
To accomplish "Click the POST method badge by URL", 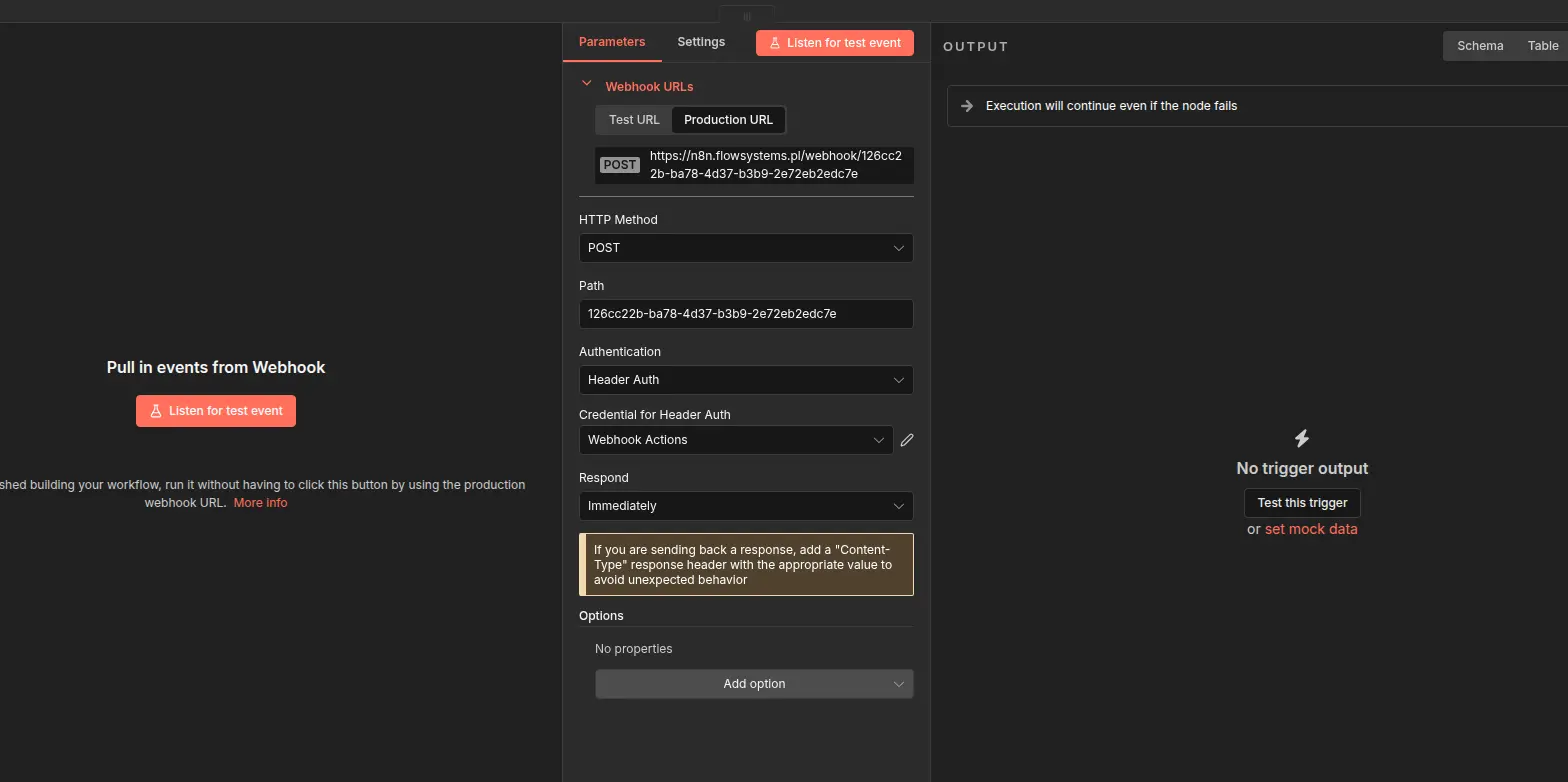I will tap(619, 165).
